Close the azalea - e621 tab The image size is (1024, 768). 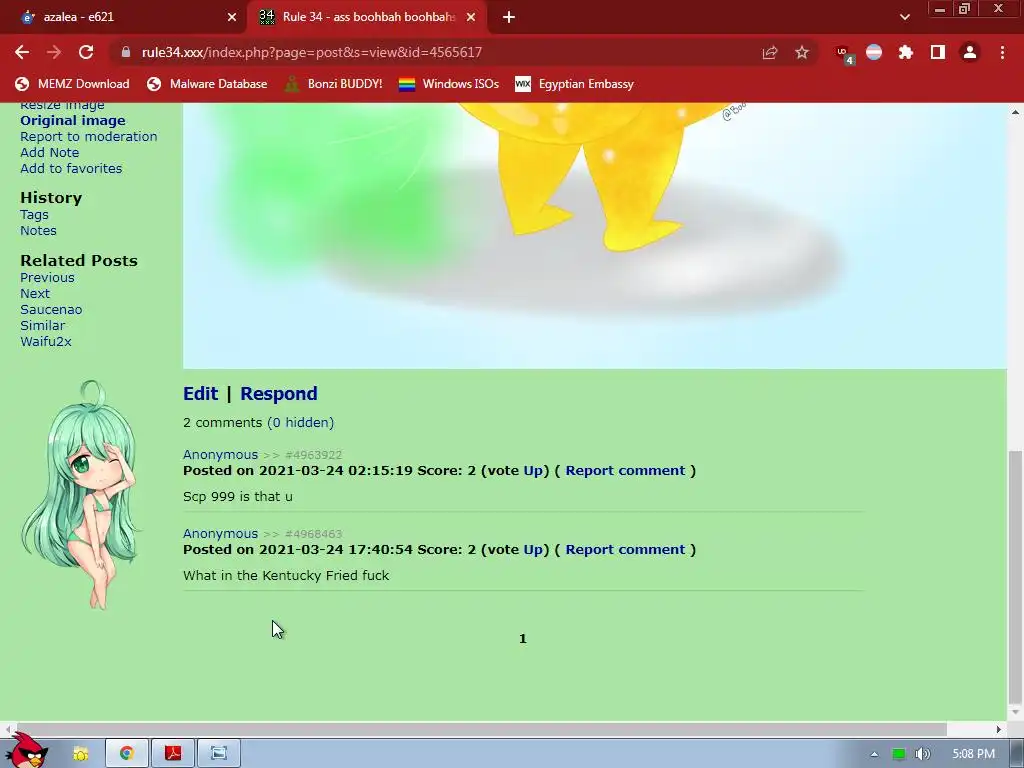pos(232,17)
